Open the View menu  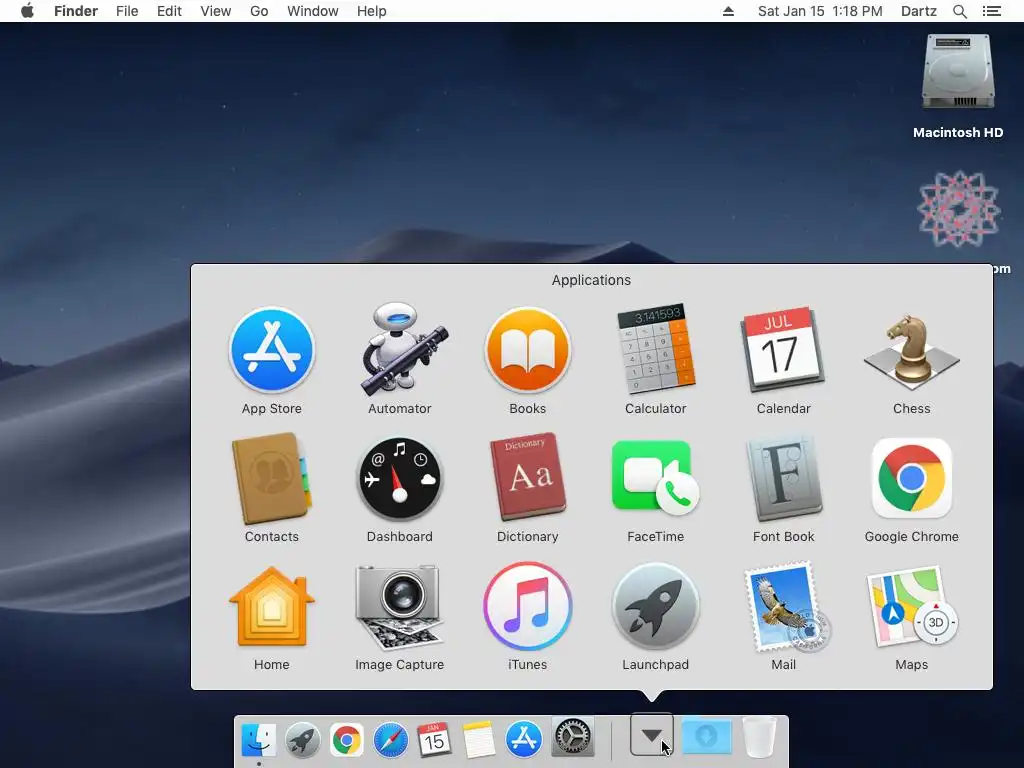tap(216, 11)
